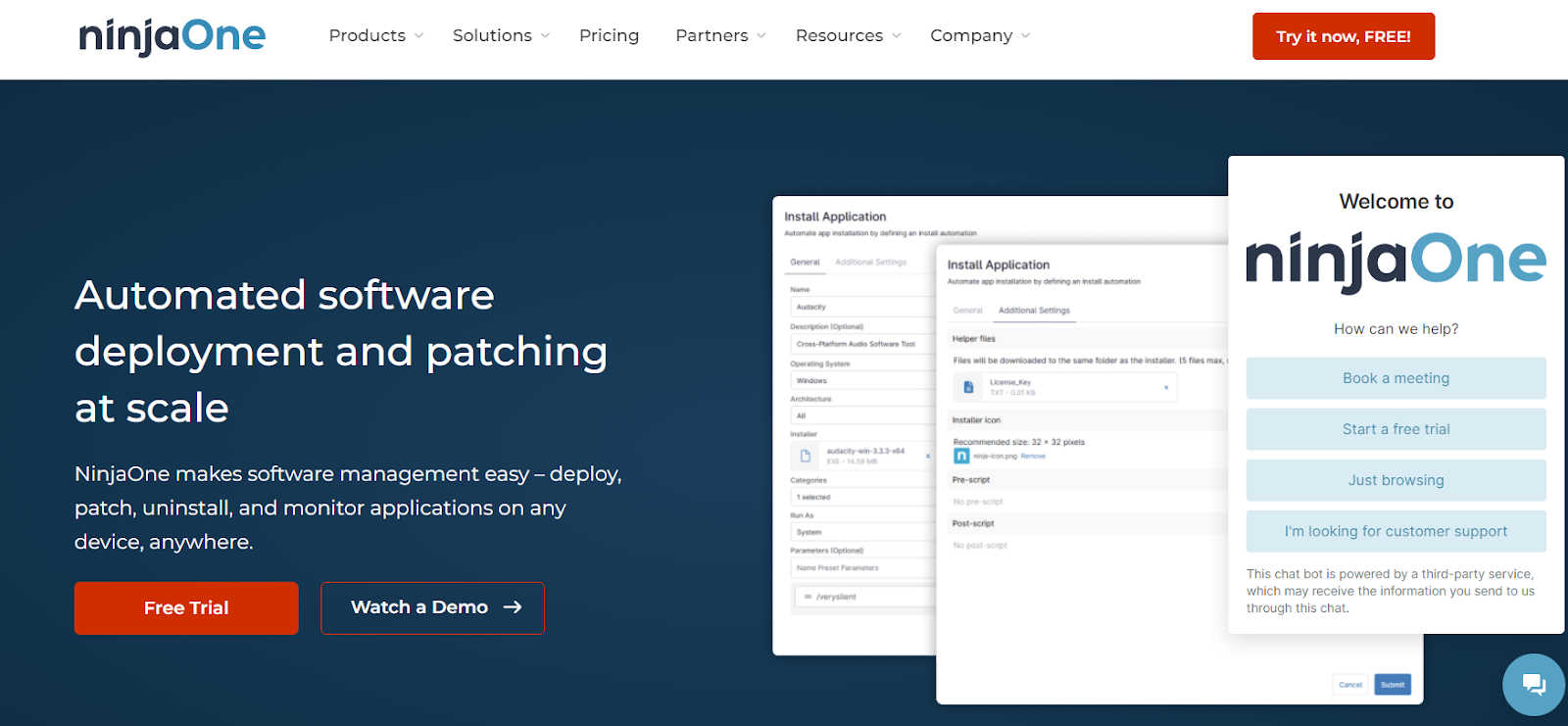Click the Try it now, FREE! button
The image size is (1568, 726).
click(1344, 36)
